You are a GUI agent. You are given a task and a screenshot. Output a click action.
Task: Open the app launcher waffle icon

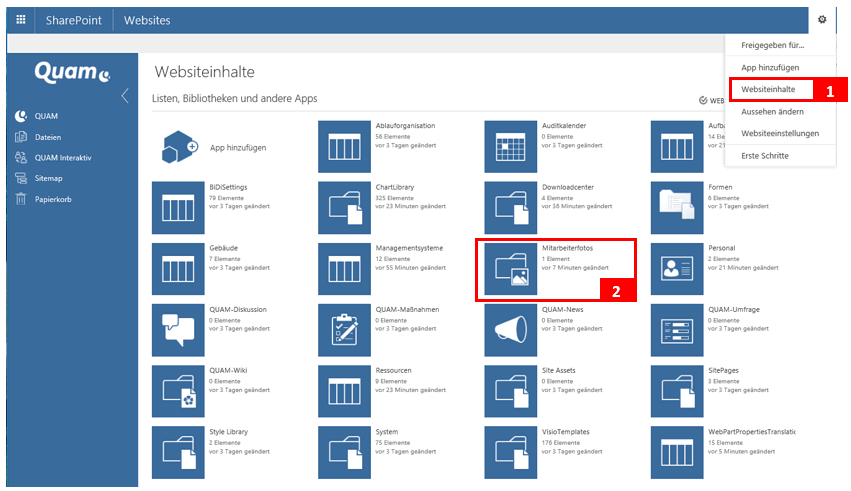coord(21,20)
